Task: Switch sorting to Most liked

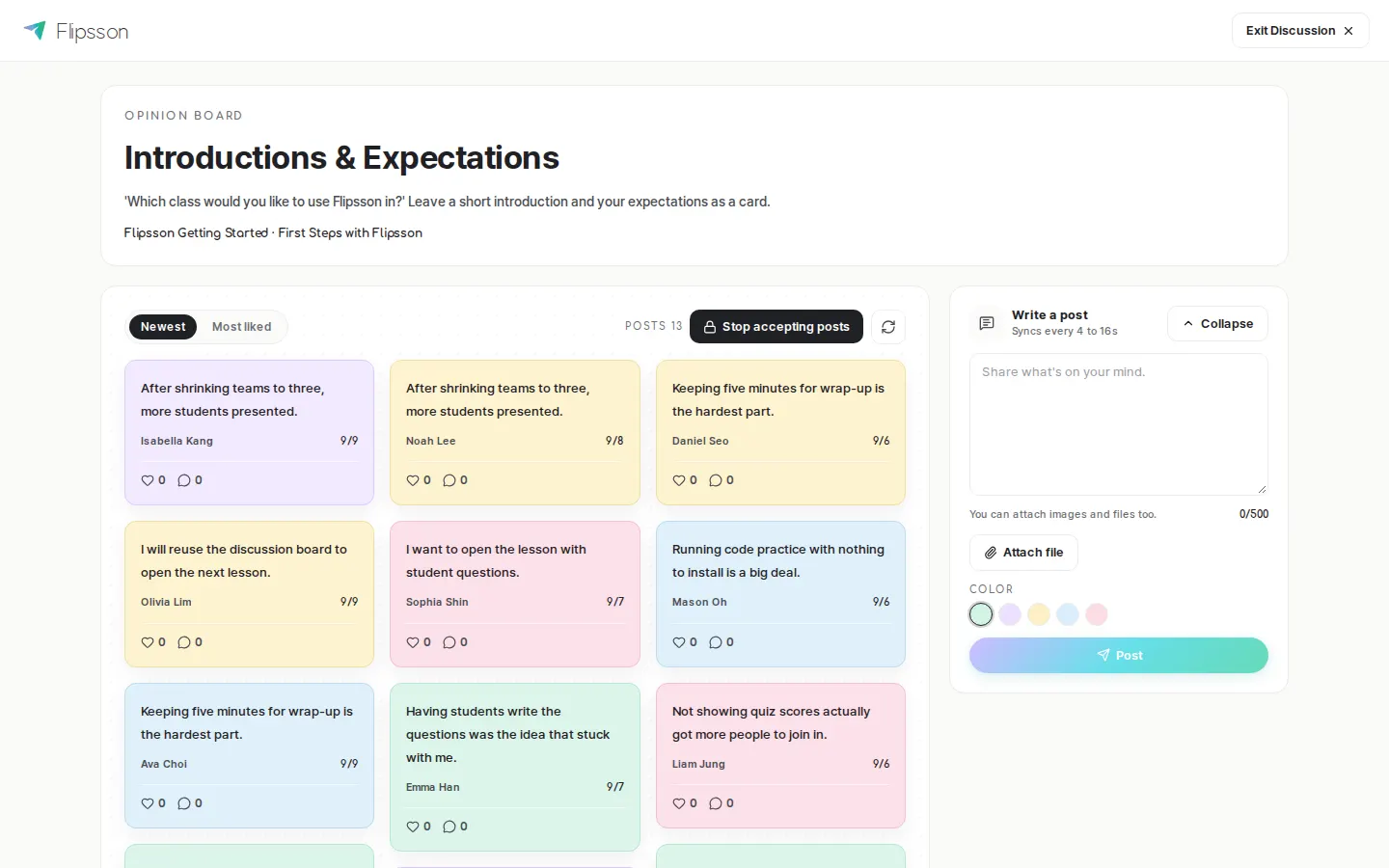Action: point(241,327)
